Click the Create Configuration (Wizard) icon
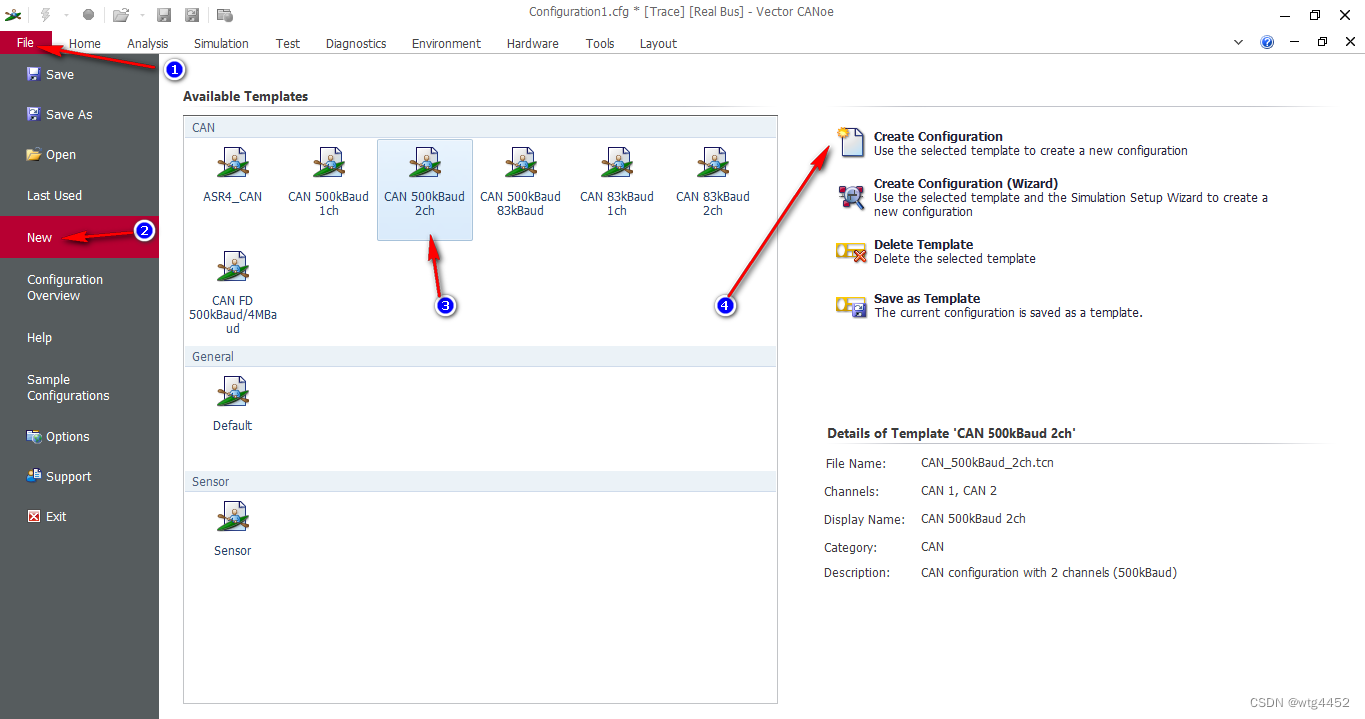The width and height of the screenshot is (1365, 719). pyautogui.click(x=851, y=197)
